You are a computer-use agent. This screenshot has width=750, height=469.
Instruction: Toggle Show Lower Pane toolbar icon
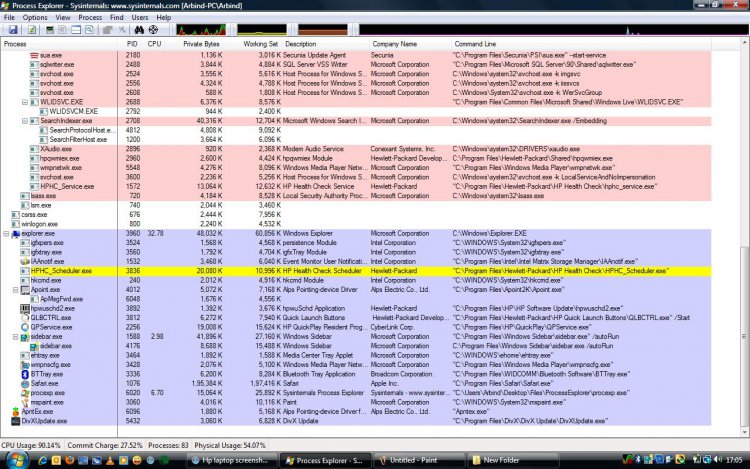point(76,30)
